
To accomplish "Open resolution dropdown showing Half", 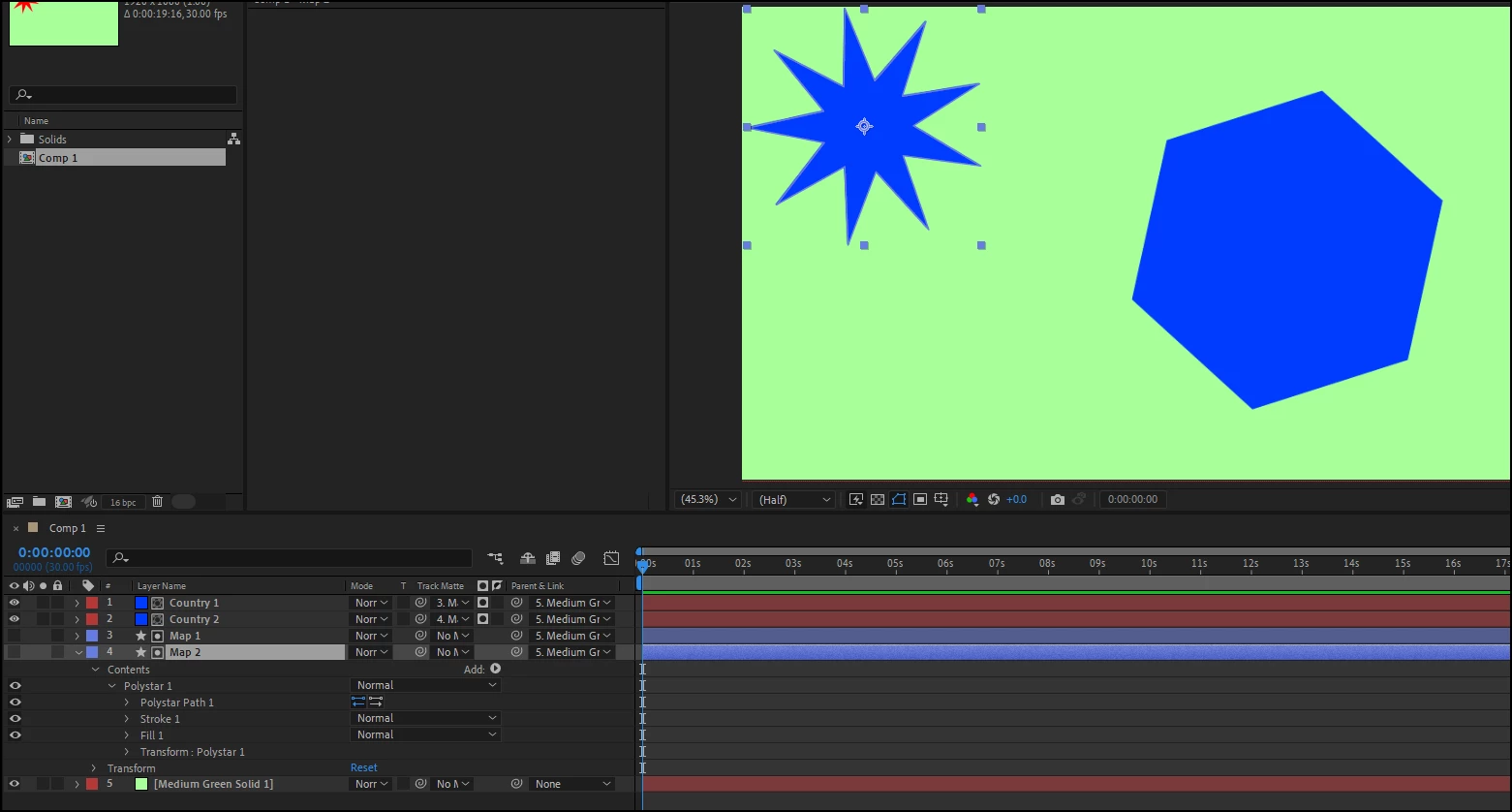I will click(793, 499).
